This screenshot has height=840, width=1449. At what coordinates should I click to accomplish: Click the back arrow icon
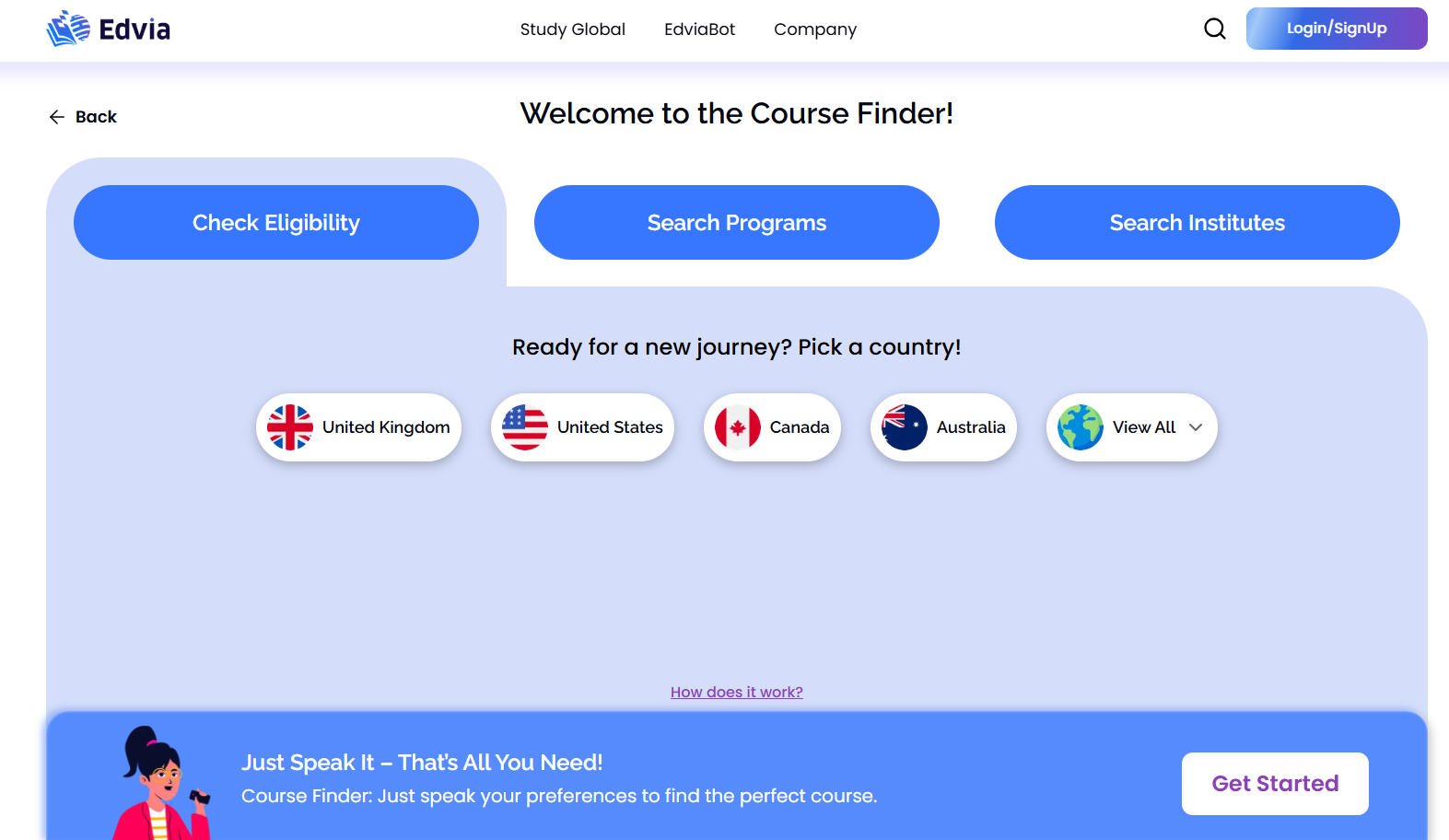[x=56, y=116]
